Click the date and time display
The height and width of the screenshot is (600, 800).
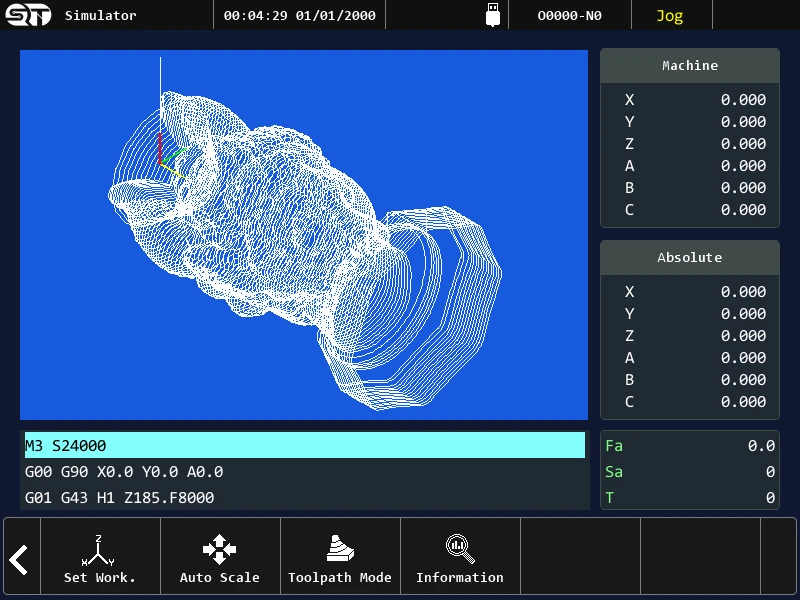click(x=299, y=16)
